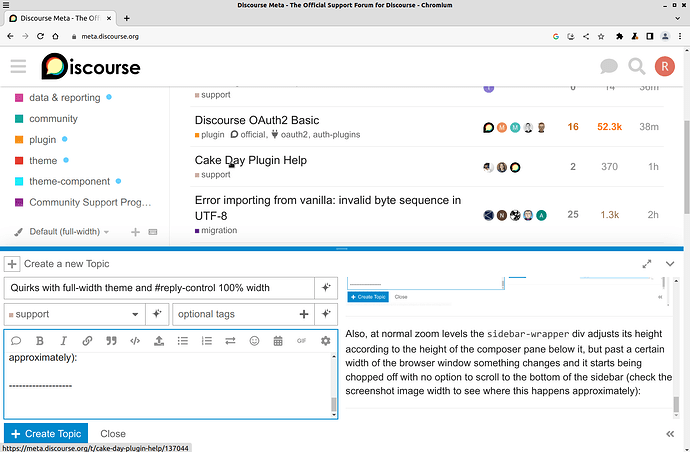Insert a bulleted list
This screenshot has height=452, width=690.
183,341
